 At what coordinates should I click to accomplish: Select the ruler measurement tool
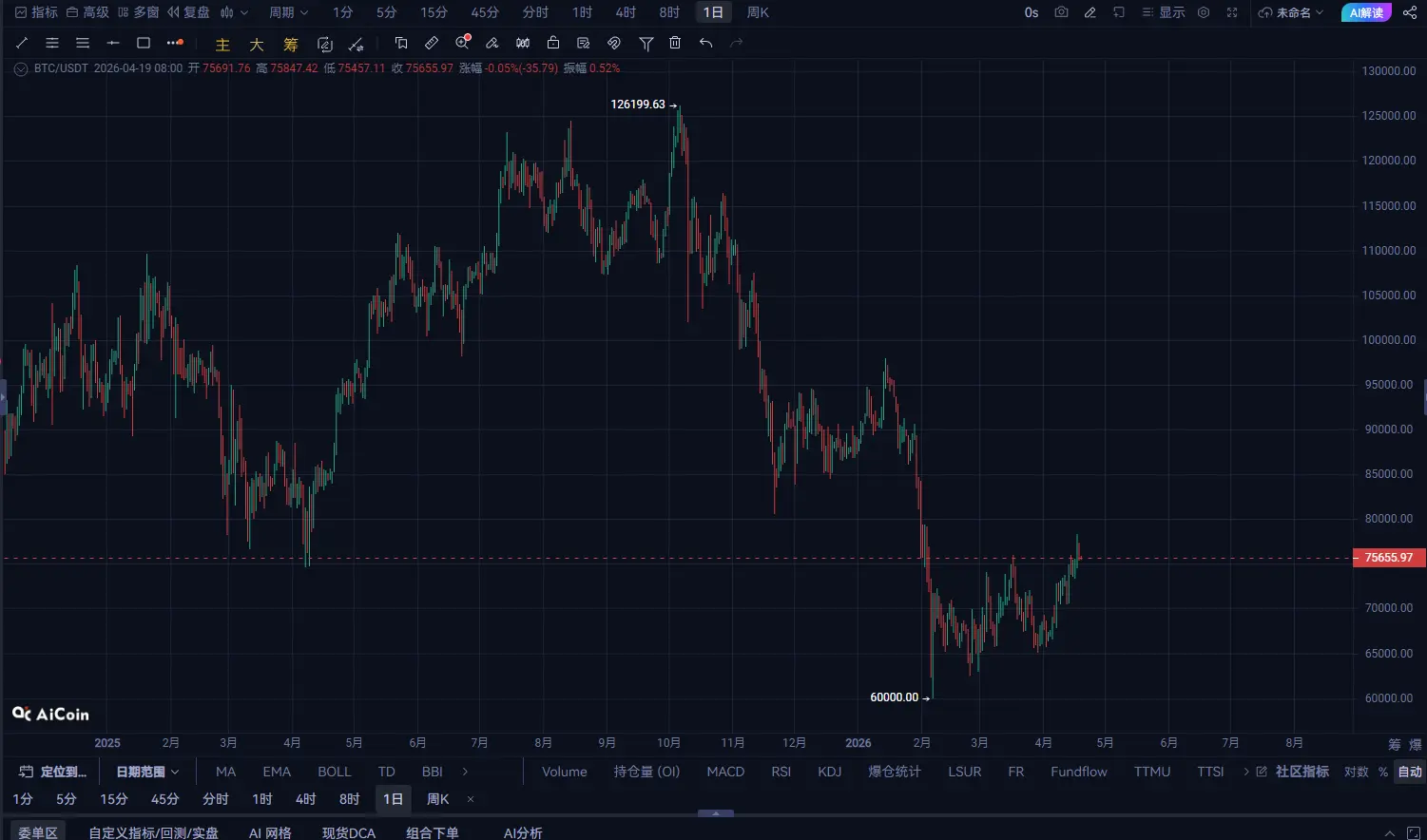tap(432, 43)
